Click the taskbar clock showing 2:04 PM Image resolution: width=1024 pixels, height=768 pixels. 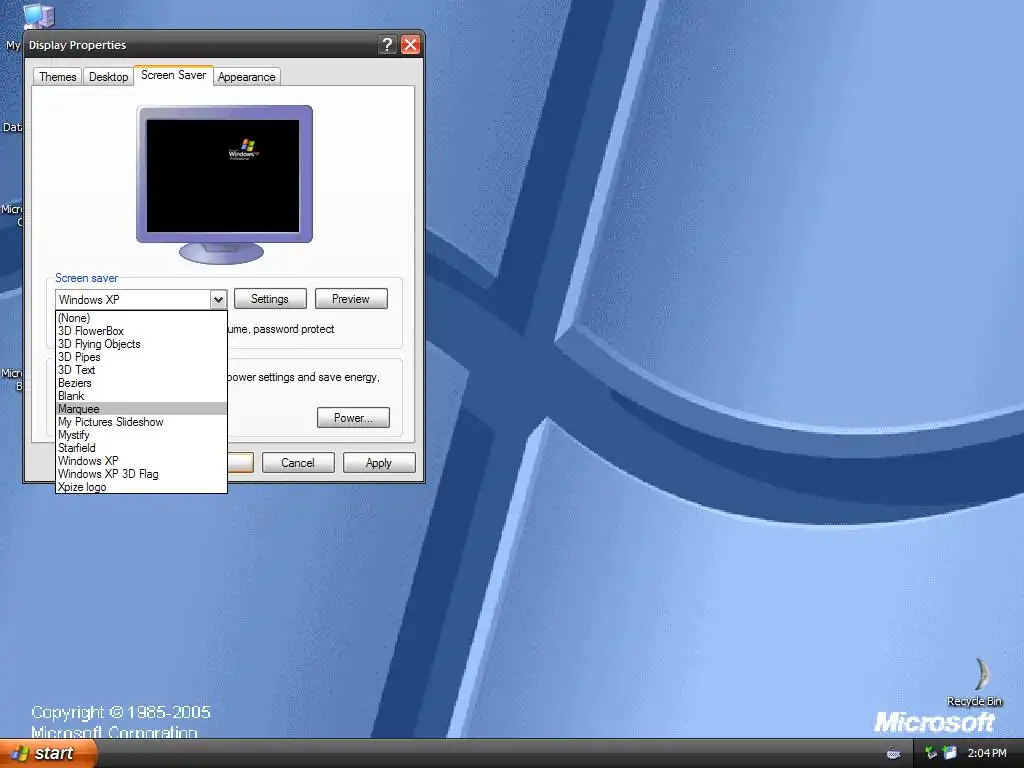987,753
